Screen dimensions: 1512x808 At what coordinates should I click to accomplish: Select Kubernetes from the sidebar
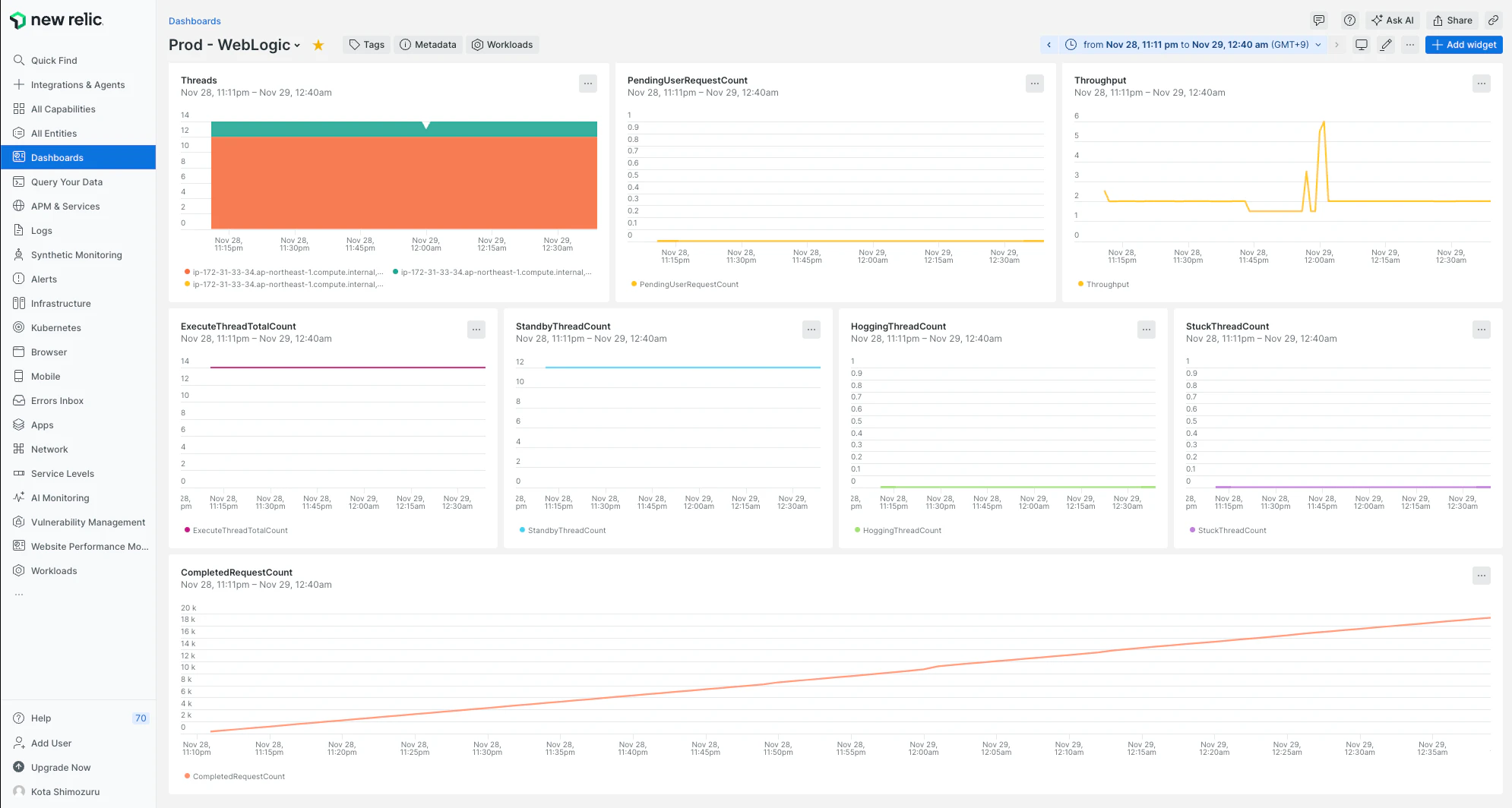tap(78, 328)
